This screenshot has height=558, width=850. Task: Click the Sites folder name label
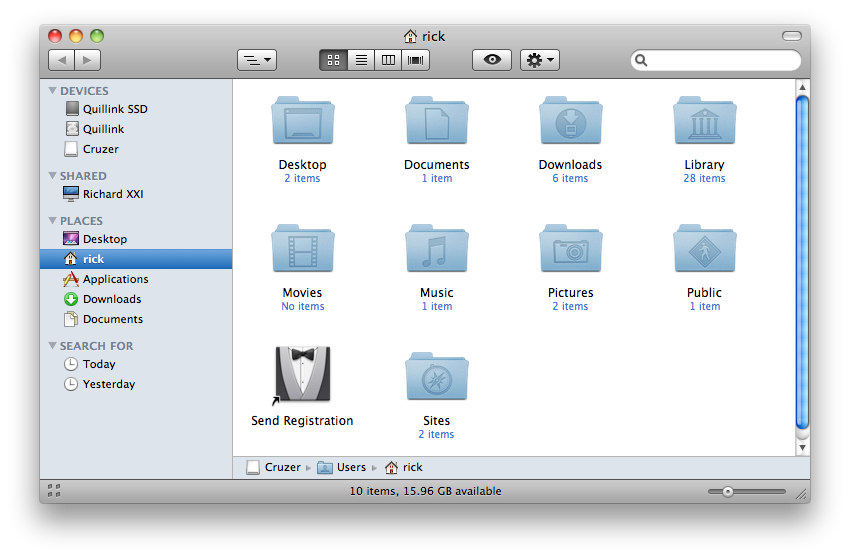(x=436, y=421)
